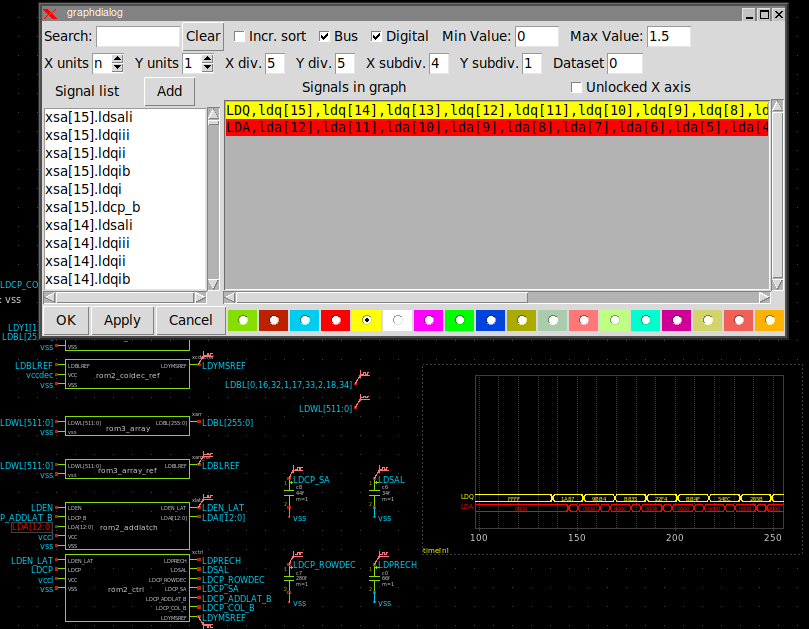
Task: Clear the search with the Clear button
Action: pyautogui.click(x=203, y=36)
